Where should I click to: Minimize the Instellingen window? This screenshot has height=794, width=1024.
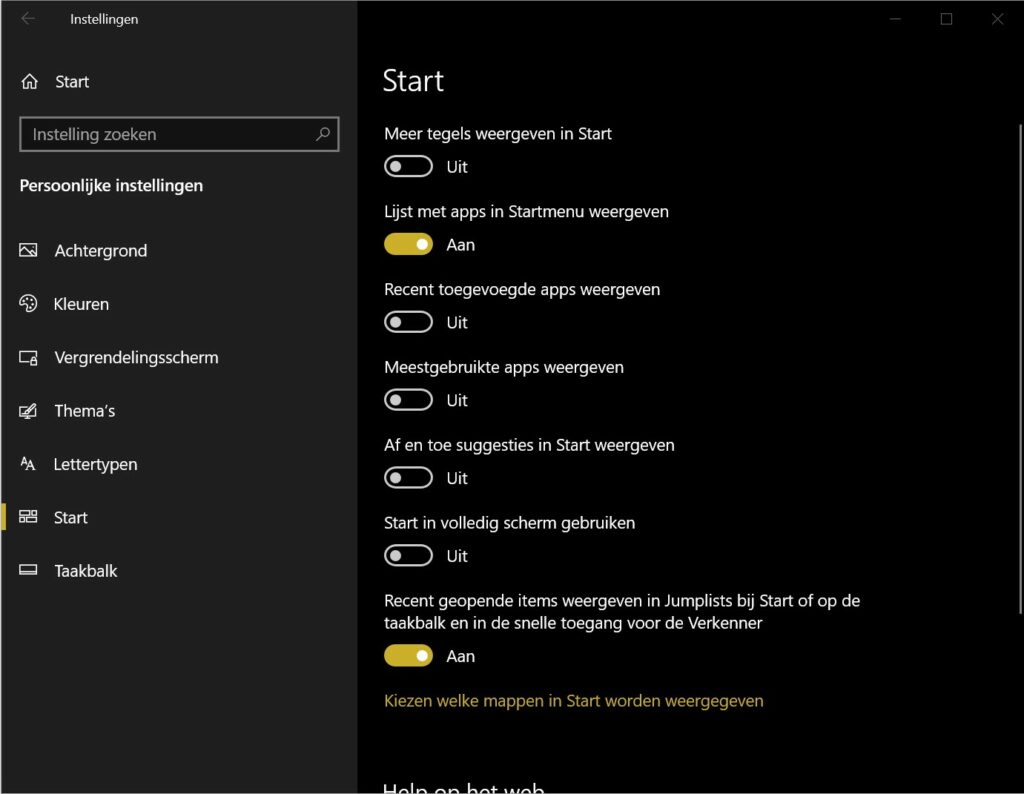[x=895, y=19]
